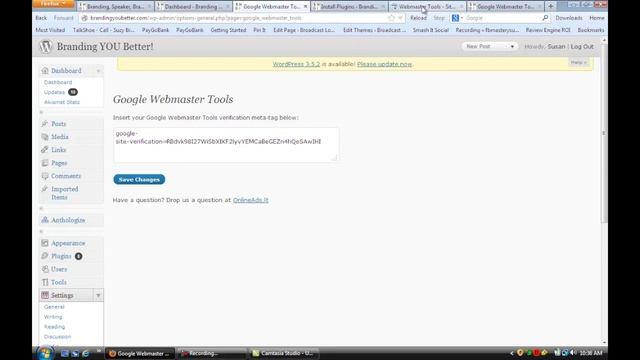
Task: Open the General settings submenu item
Action: pos(54,307)
